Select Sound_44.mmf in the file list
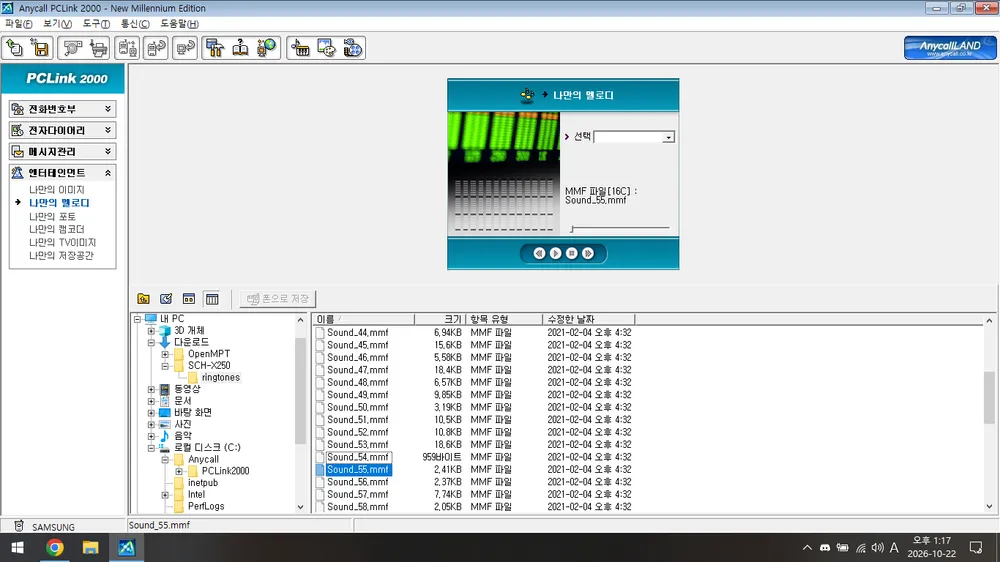The width and height of the screenshot is (1000, 562). pos(358,332)
